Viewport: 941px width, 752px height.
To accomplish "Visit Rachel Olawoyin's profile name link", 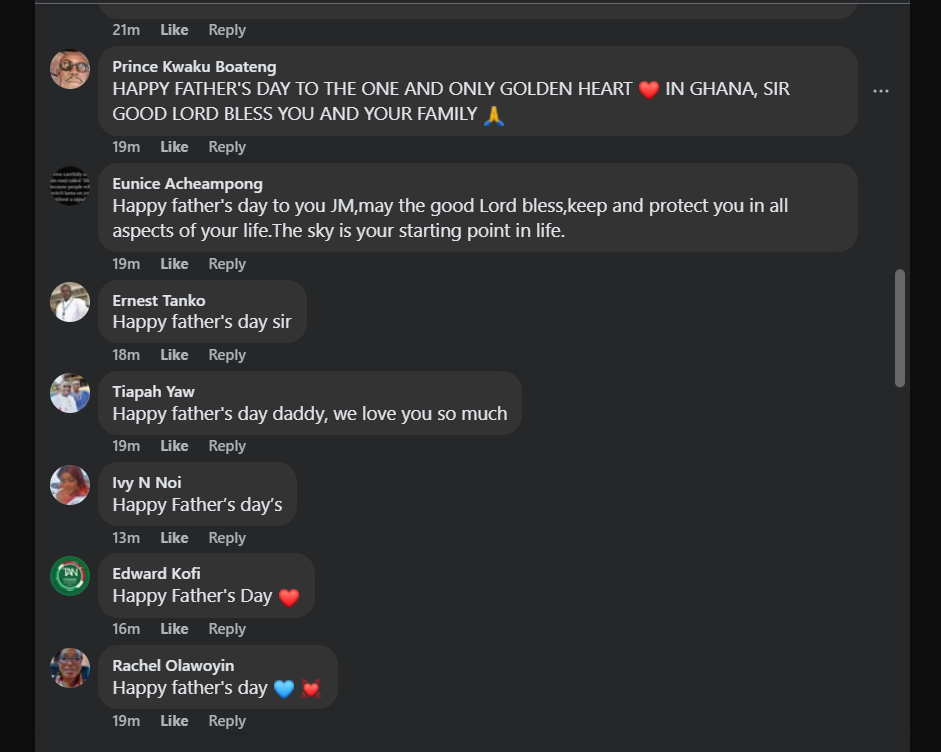I will [173, 666].
